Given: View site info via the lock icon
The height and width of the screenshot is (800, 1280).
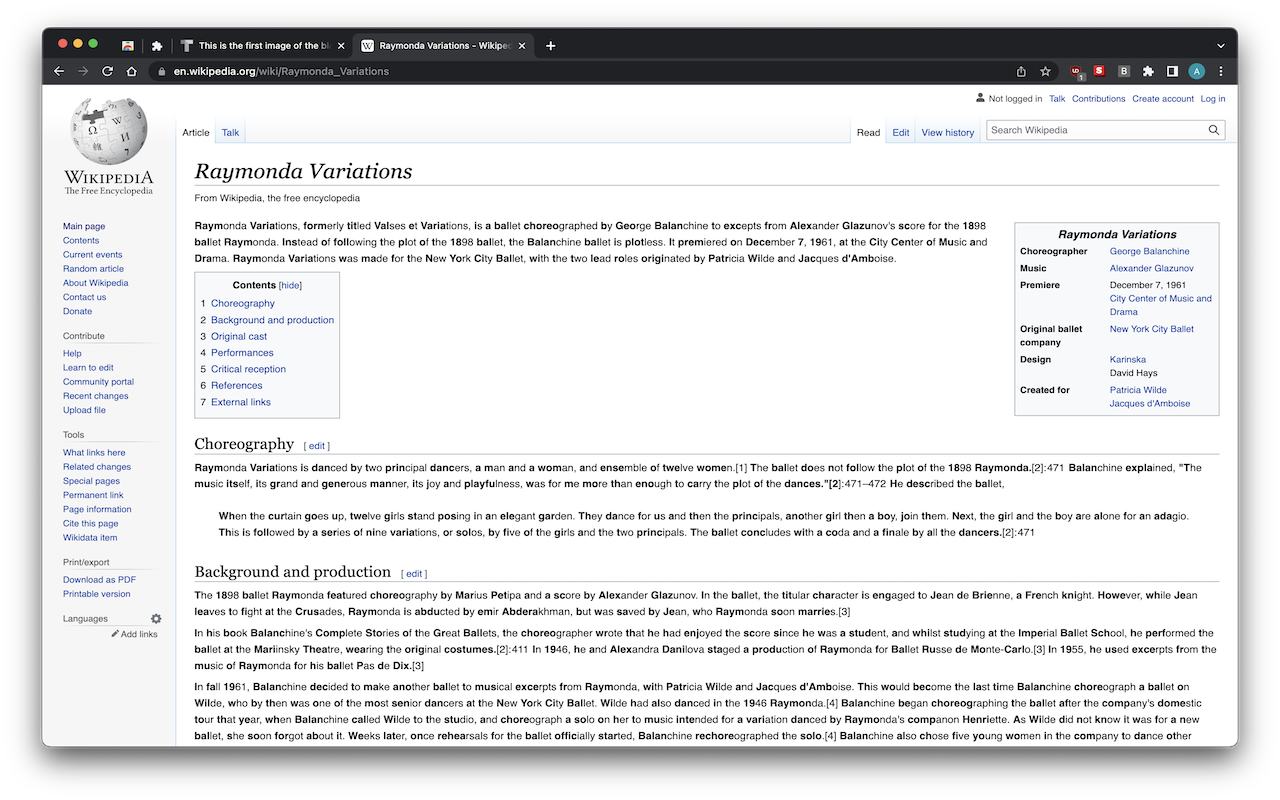Looking at the screenshot, I should 161,71.
